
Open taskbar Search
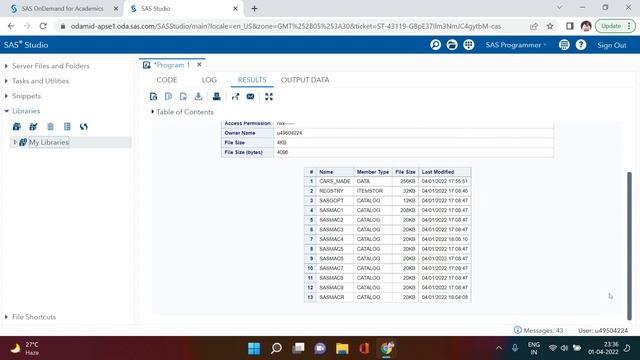(276, 348)
